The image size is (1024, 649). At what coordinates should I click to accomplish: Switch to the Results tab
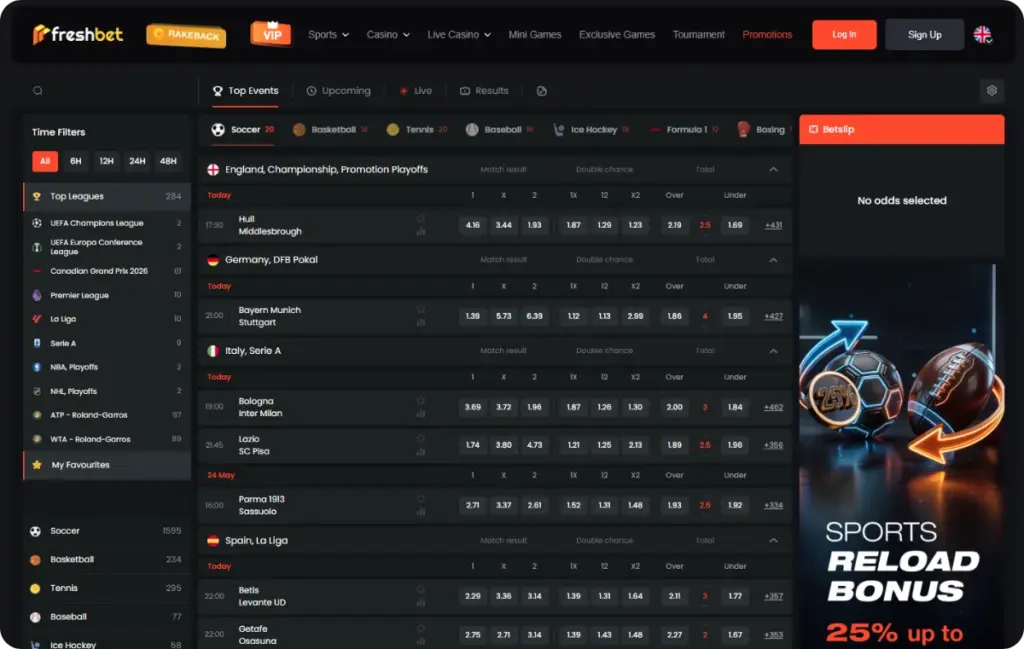484,91
